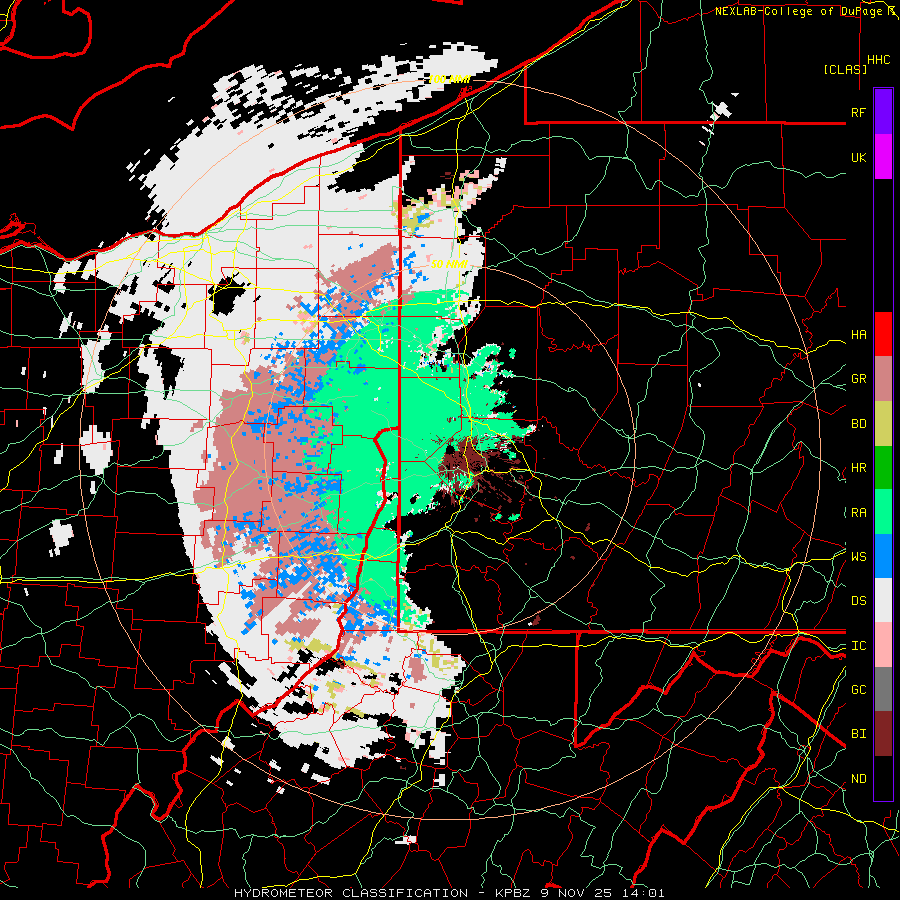Select the BD khaki legend swatch
The width and height of the screenshot is (900, 900).
click(x=883, y=424)
